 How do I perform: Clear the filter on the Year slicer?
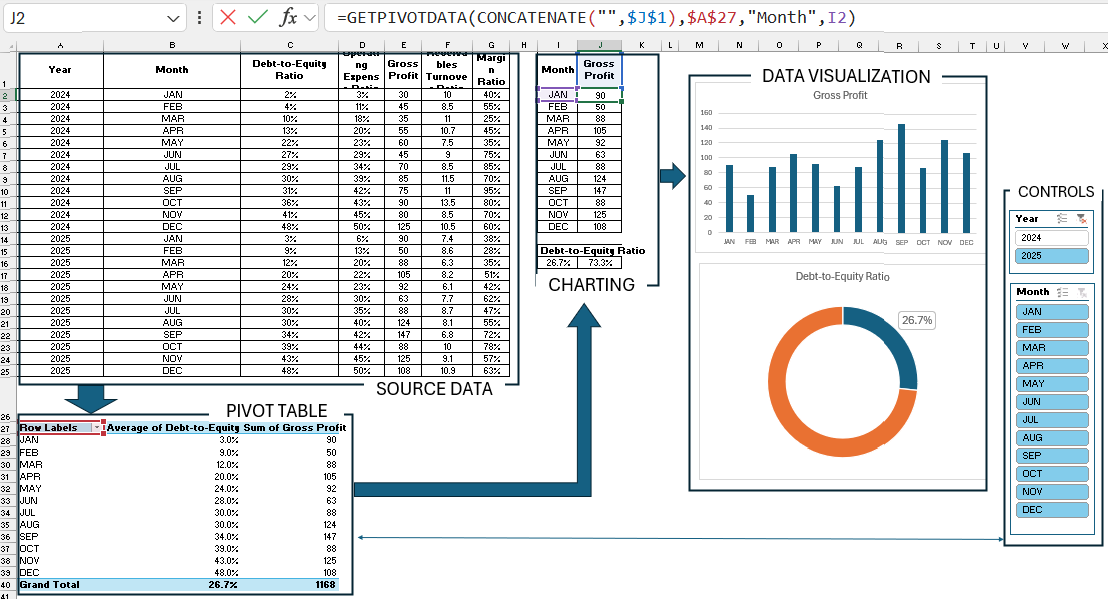(1082, 220)
